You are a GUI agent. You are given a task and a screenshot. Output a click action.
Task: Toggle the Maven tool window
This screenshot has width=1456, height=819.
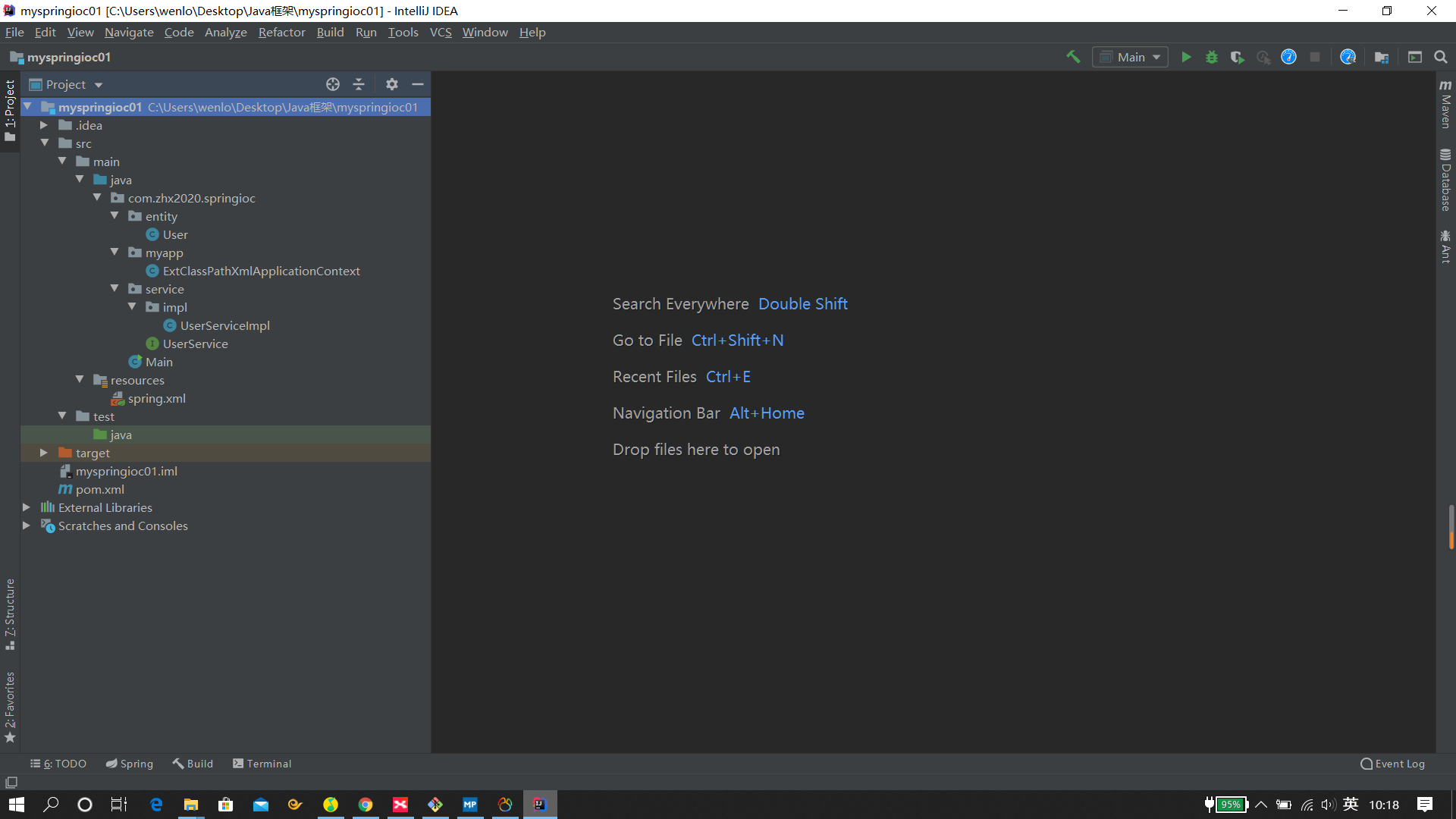coord(1445,104)
